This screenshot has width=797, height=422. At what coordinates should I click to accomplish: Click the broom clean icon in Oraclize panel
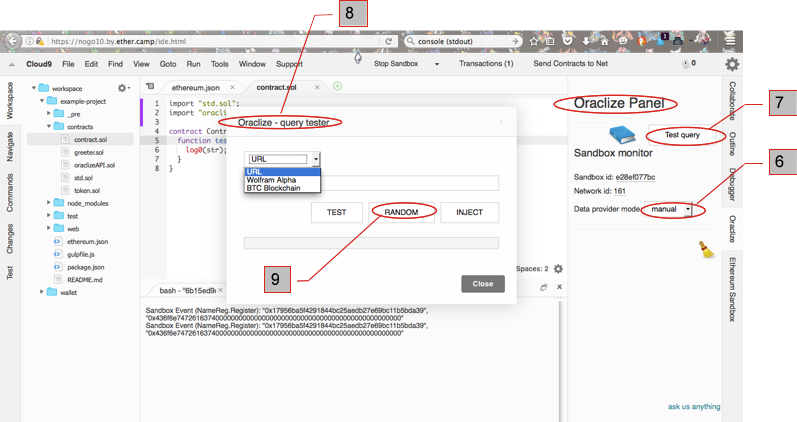706,250
